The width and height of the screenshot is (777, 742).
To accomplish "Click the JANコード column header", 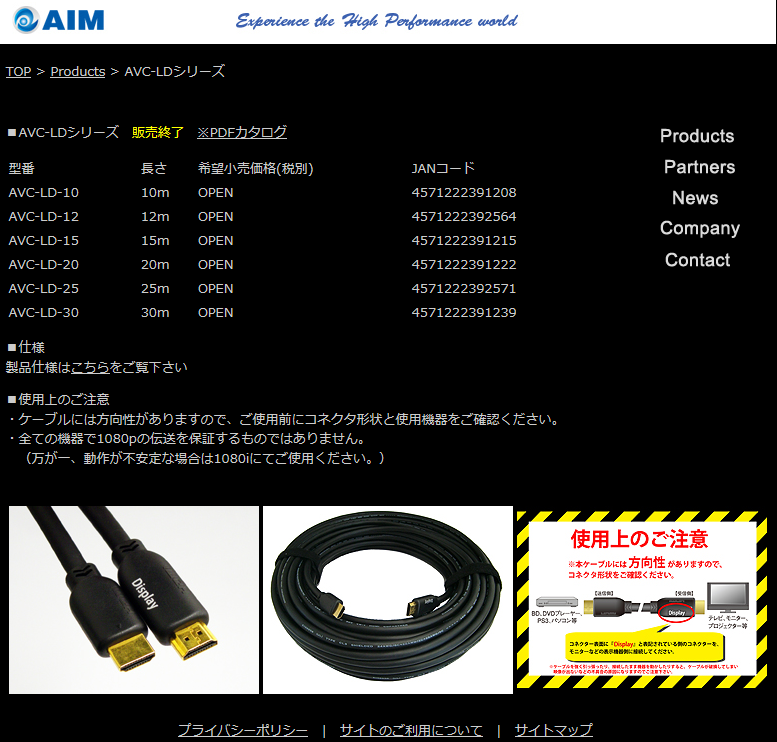I will coord(443,169).
